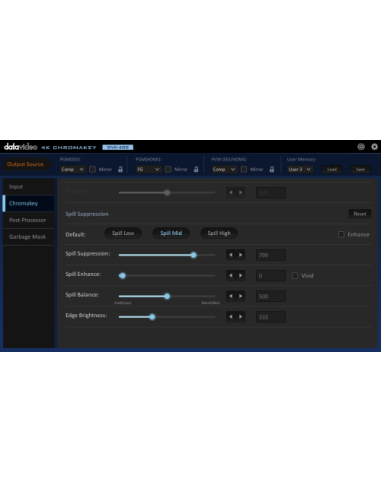Click the Spill Enhance value field 0
381x492 pixels.
click(271, 276)
